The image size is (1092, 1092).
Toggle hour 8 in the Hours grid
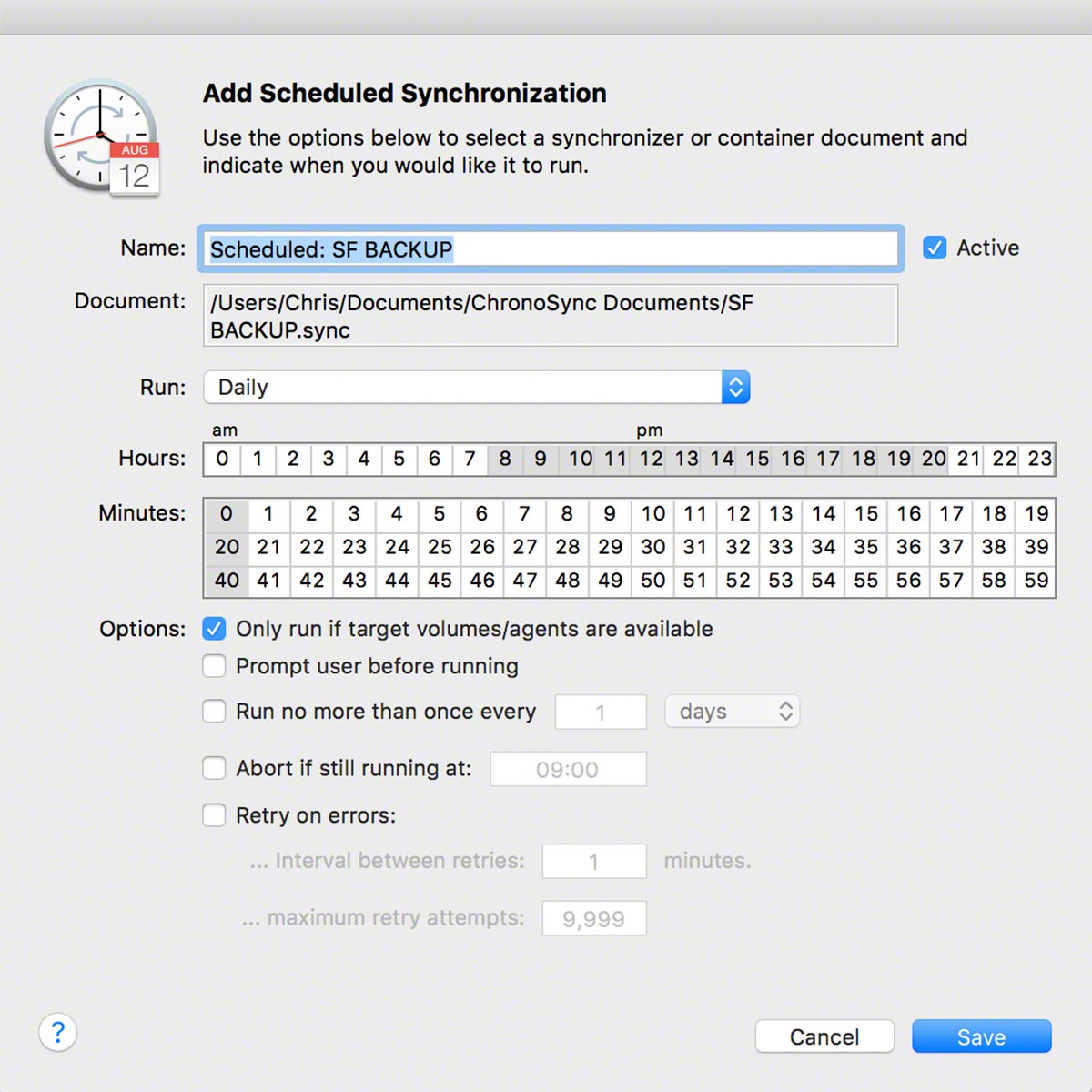tap(505, 459)
